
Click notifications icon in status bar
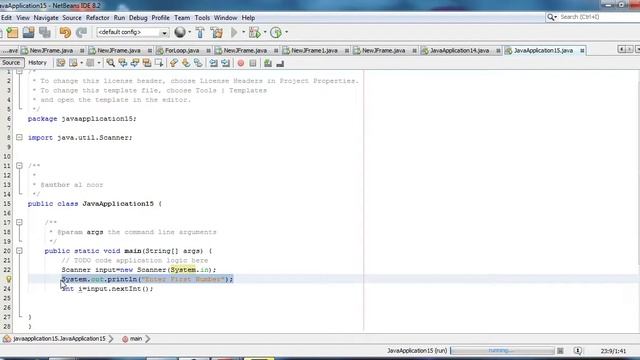(x=578, y=351)
